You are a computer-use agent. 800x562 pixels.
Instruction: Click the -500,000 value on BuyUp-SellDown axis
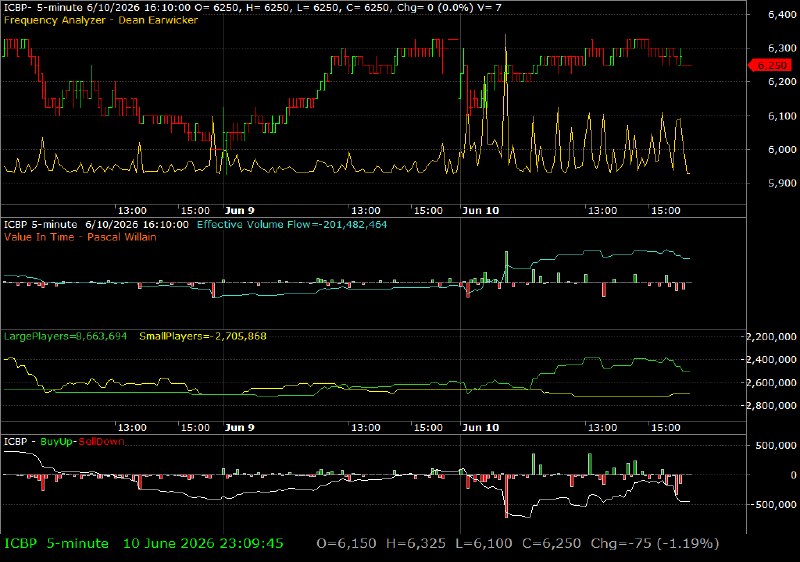774,504
